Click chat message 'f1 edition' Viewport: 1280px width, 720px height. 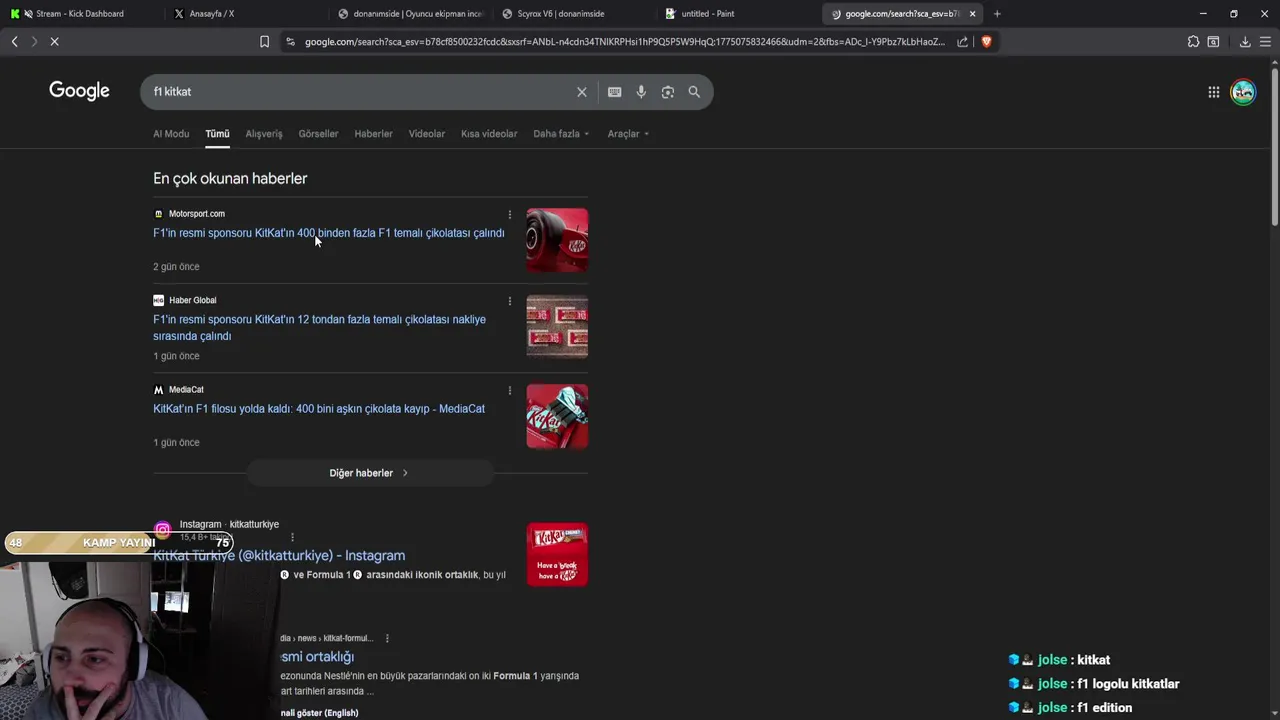click(1105, 708)
